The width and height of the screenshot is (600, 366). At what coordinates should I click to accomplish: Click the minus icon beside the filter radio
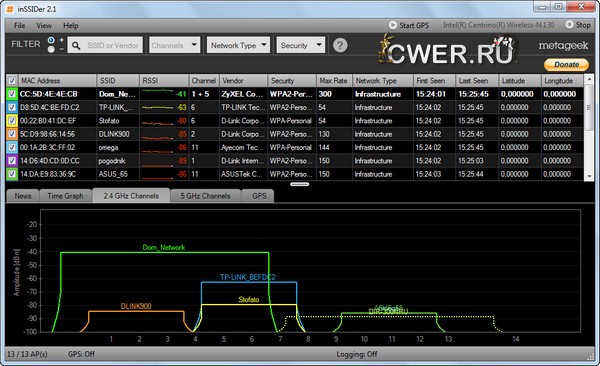tap(62, 49)
